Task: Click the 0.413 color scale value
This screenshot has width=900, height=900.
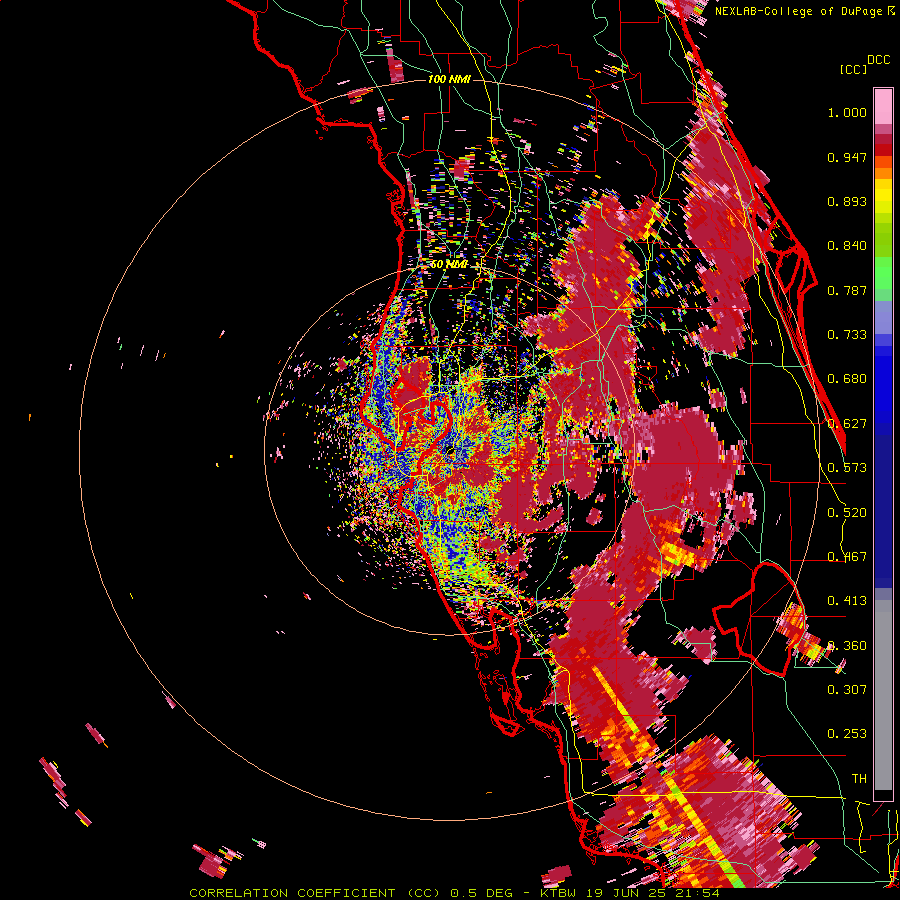Action: click(847, 601)
